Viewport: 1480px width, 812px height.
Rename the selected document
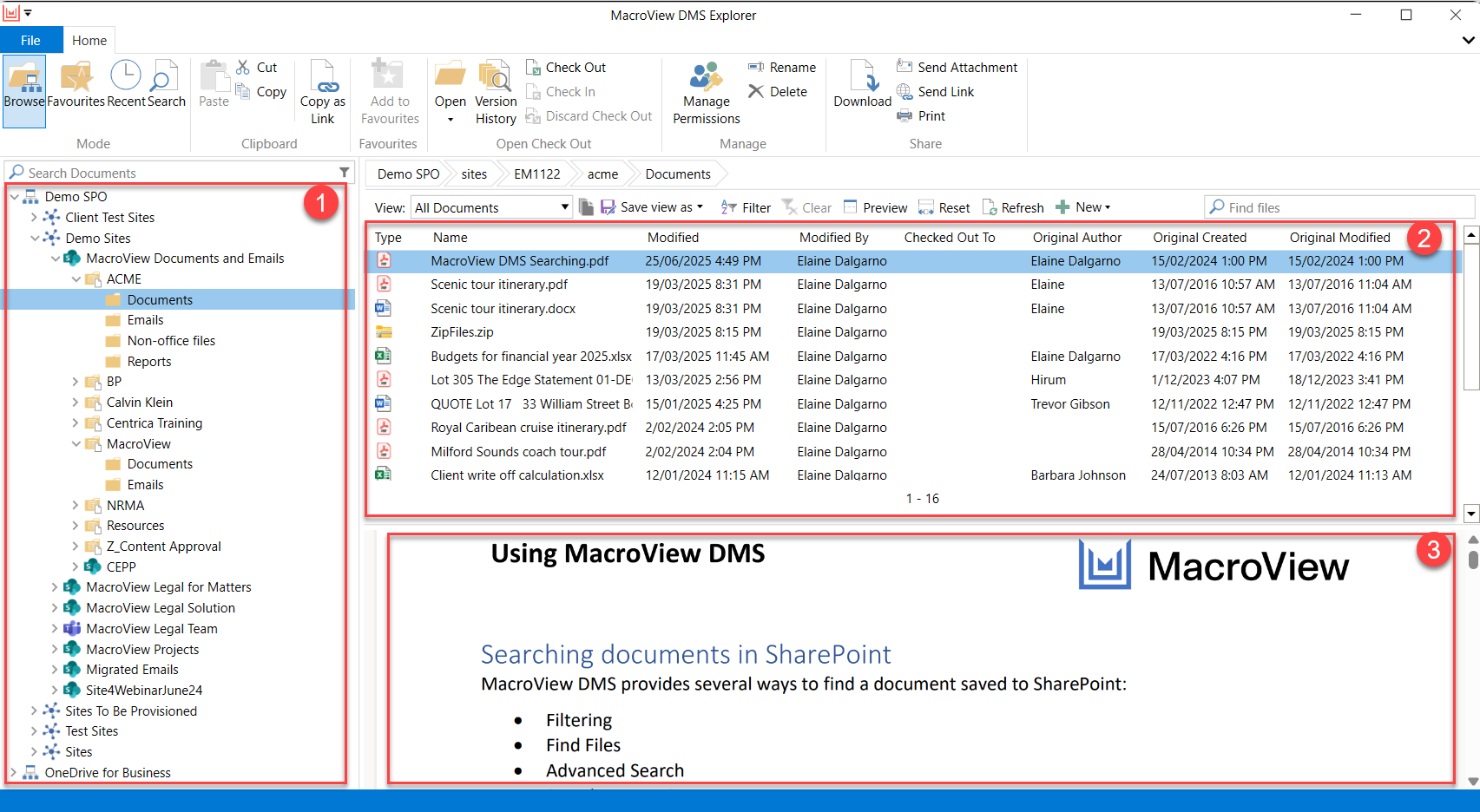click(782, 67)
